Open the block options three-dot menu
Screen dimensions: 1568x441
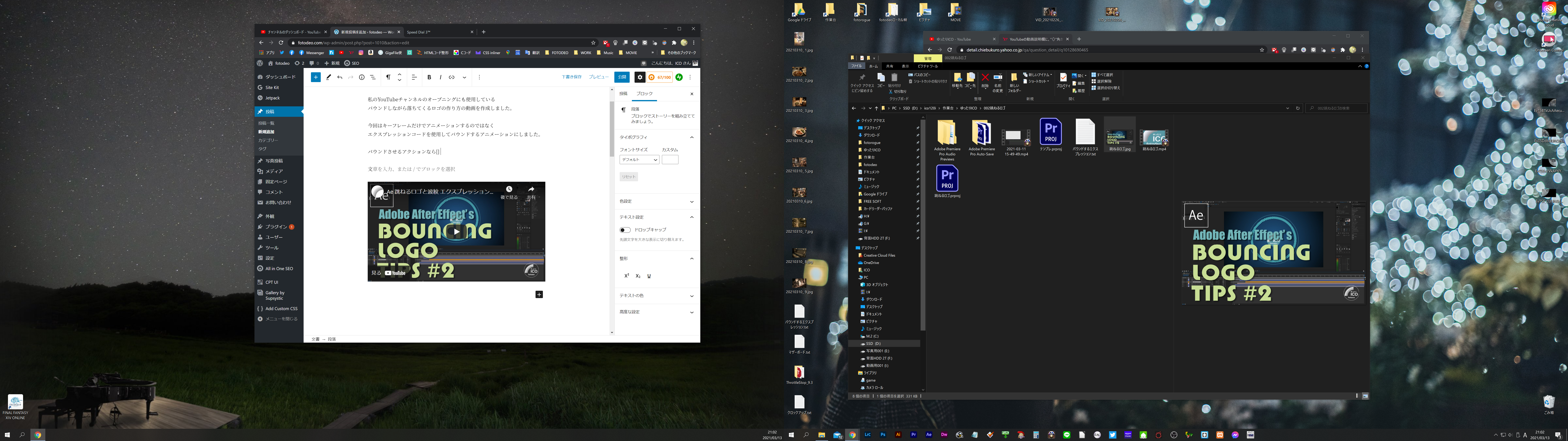tap(480, 77)
